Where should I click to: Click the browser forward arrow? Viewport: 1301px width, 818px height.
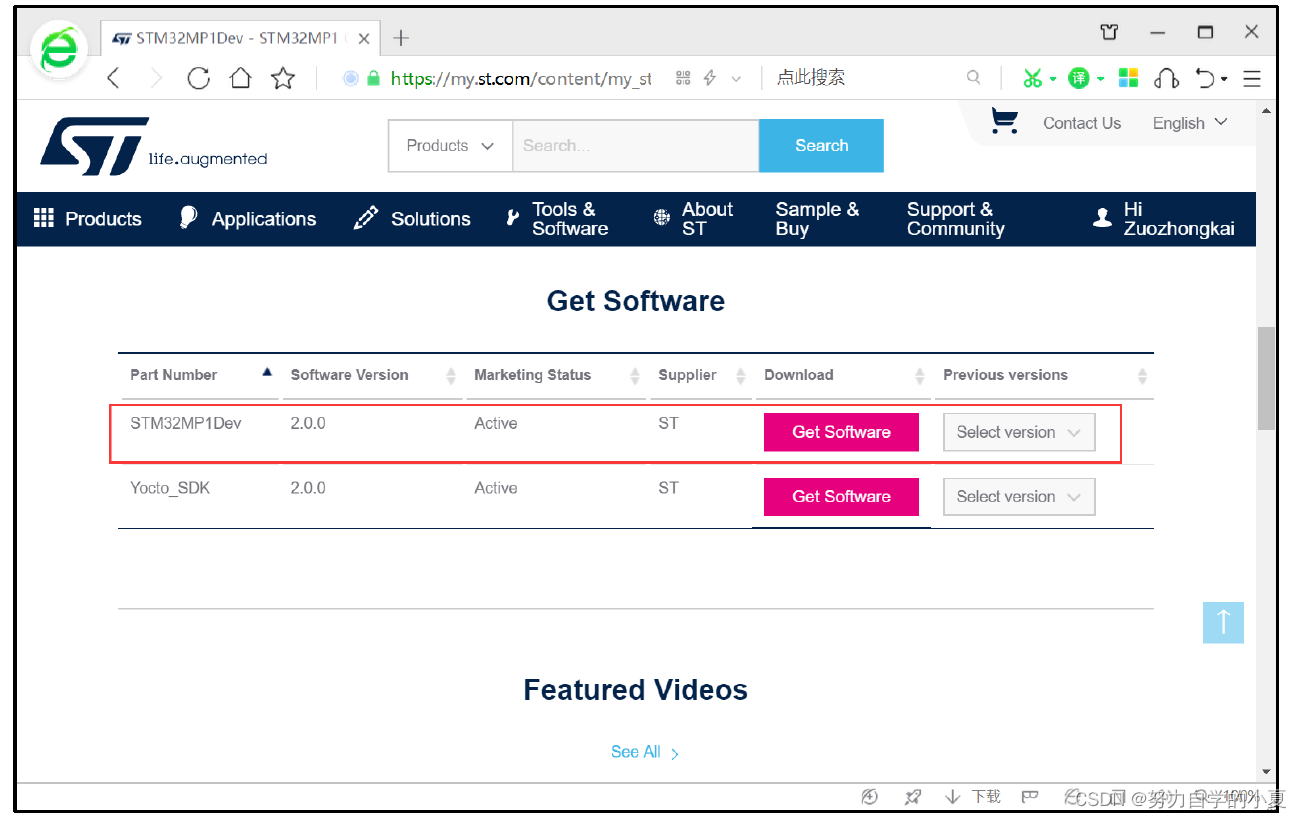pos(155,78)
